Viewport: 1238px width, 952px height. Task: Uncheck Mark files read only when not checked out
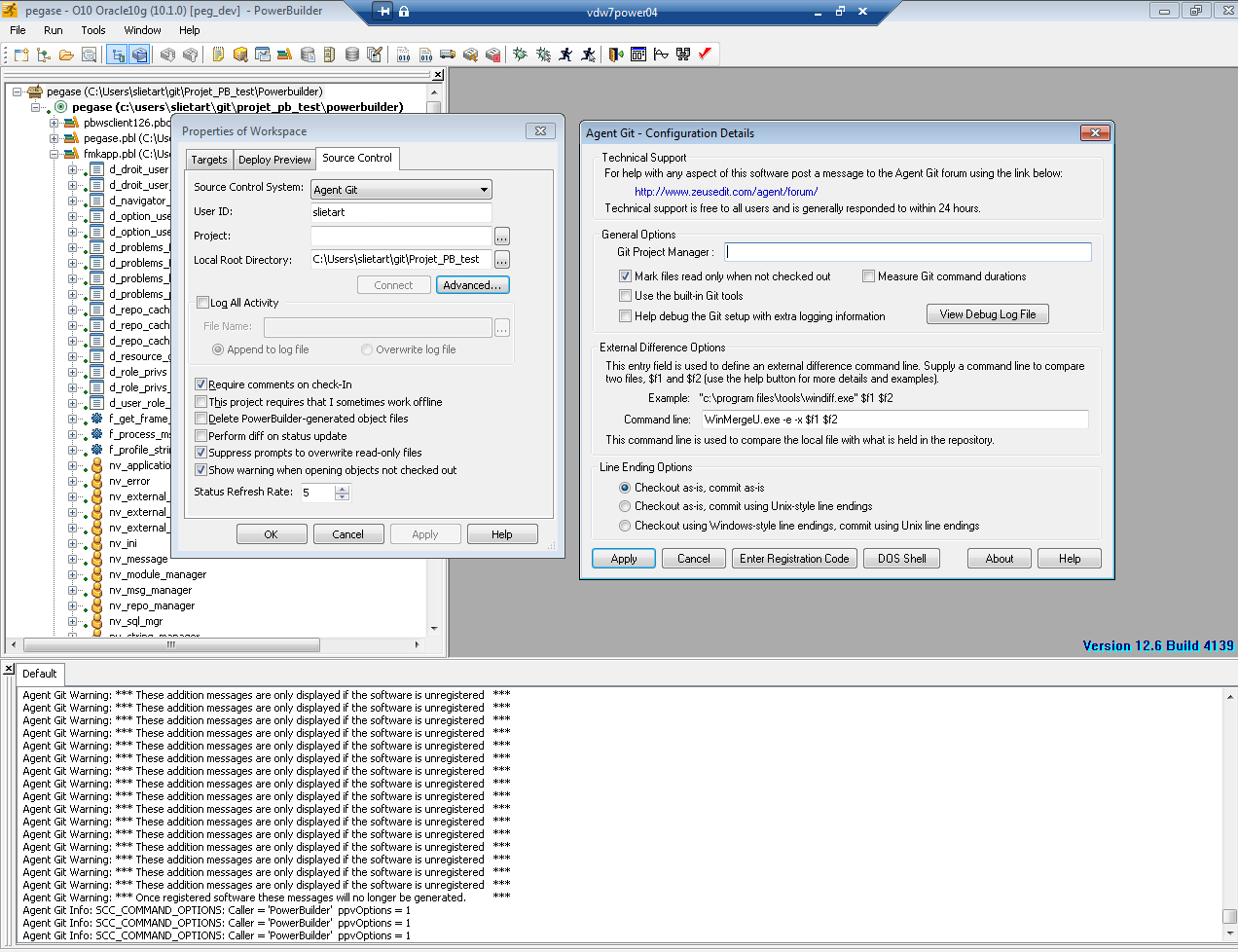pos(626,276)
